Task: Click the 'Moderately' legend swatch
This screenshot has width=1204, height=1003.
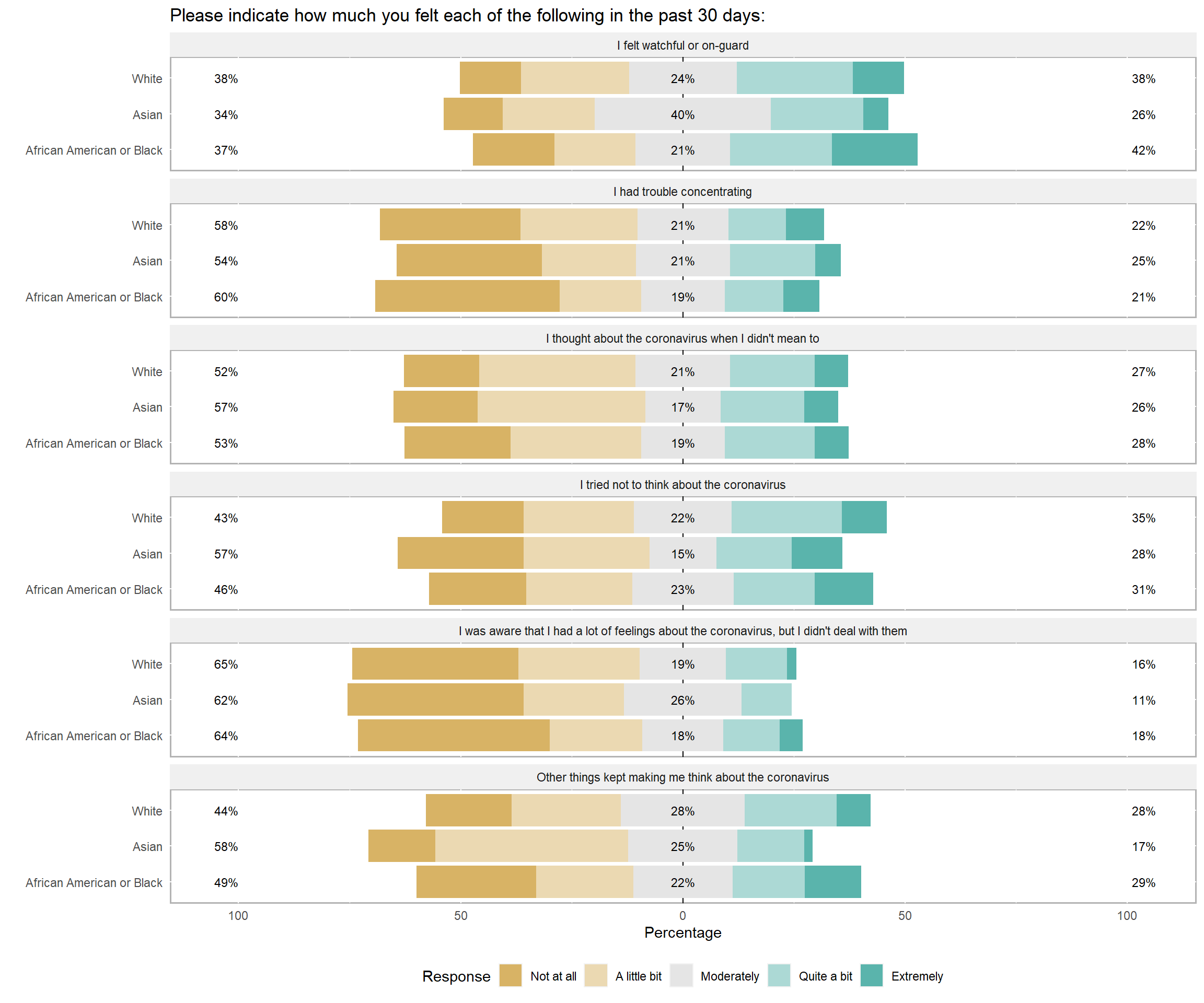Action: (x=681, y=976)
